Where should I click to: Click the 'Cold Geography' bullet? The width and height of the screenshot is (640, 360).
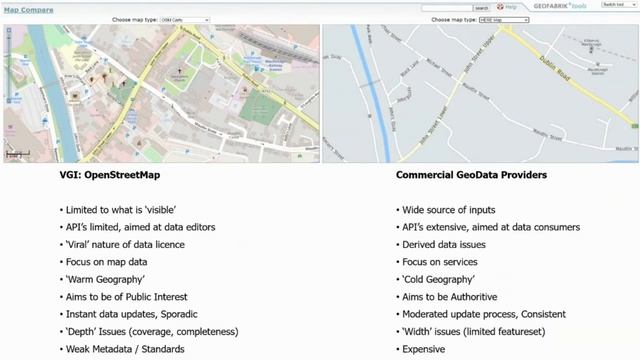[436, 280]
